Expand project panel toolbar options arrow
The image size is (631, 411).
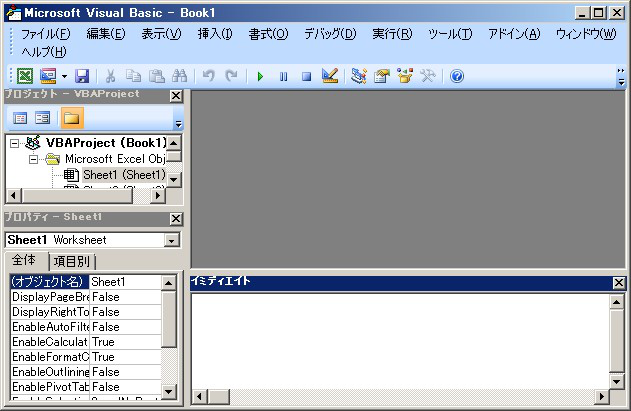(x=179, y=124)
